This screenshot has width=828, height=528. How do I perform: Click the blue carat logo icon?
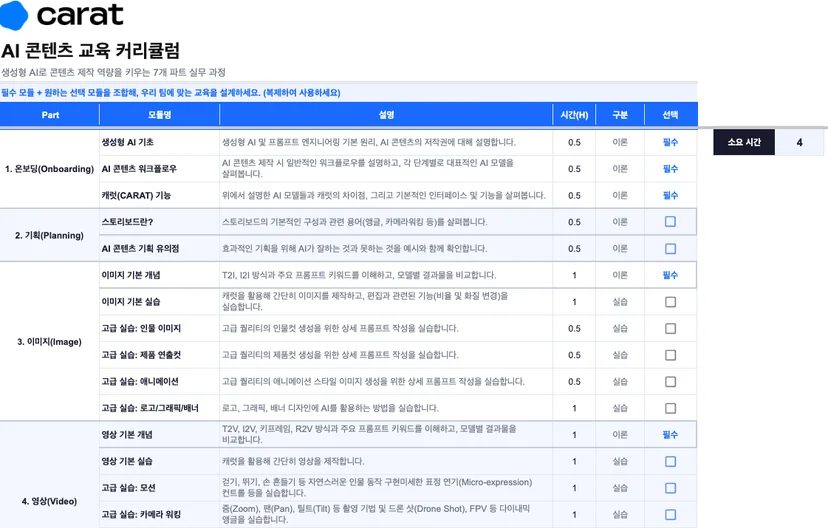tap(14, 15)
